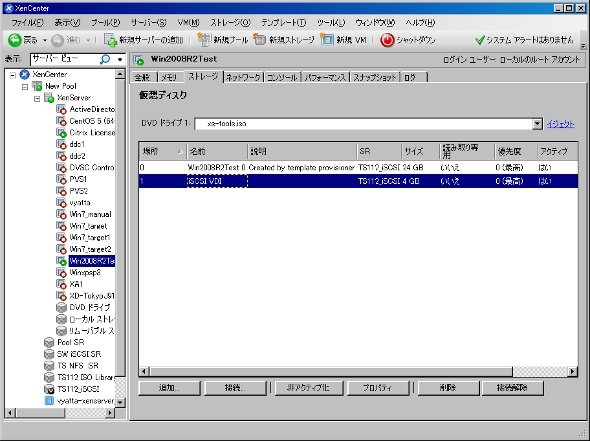
Task: Click the search magnifier in view box
Action: pyautogui.click(x=105, y=59)
